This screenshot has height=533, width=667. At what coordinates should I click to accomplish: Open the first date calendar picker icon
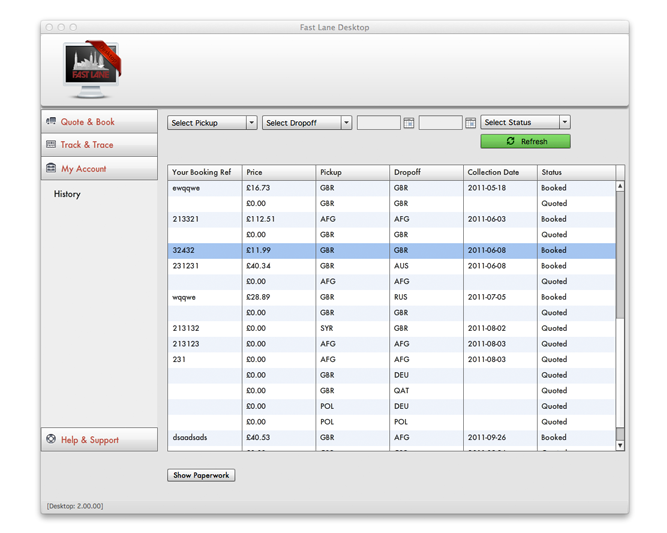[x=409, y=123]
